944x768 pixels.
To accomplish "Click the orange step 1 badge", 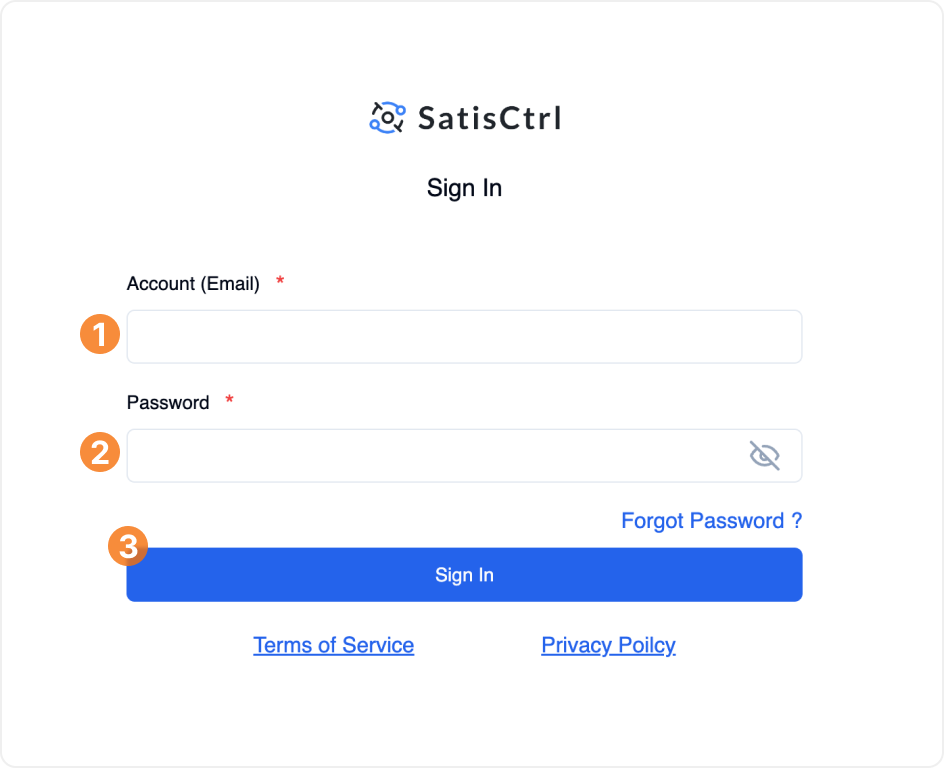I will click(x=100, y=335).
